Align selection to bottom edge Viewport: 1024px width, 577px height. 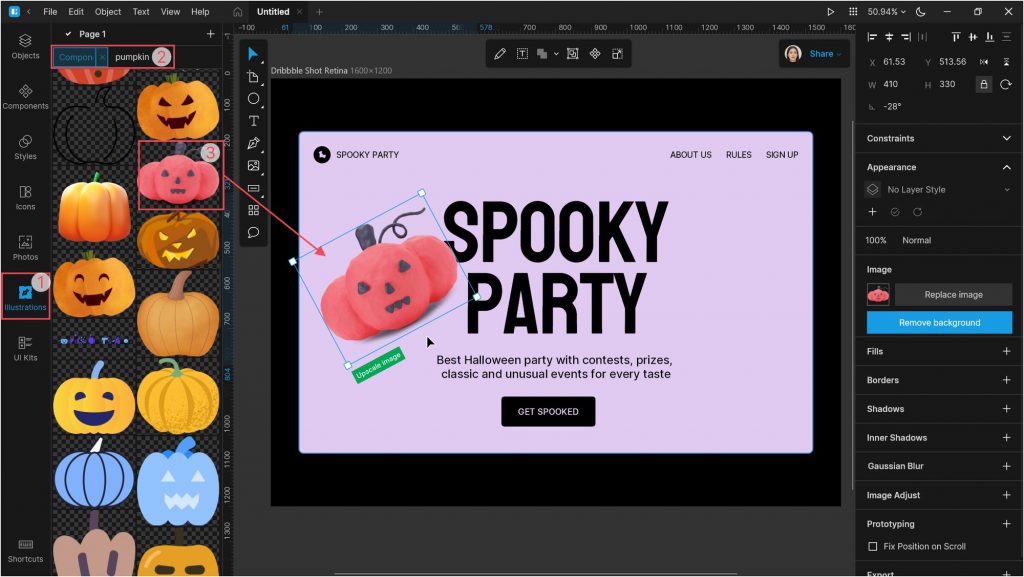coord(989,37)
